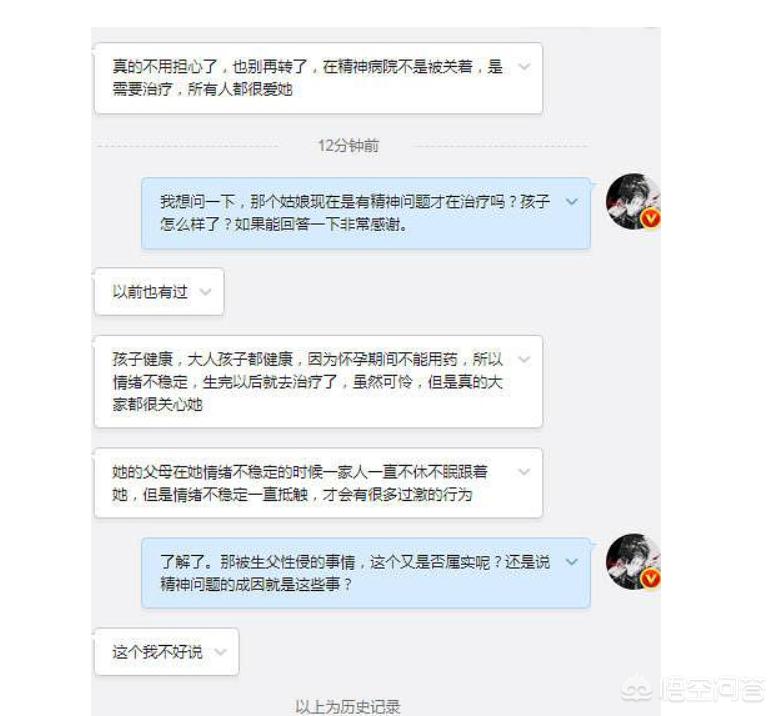
Task: Click the message beginning 她的父母在她情绪不稳定
Action: [x=318, y=483]
